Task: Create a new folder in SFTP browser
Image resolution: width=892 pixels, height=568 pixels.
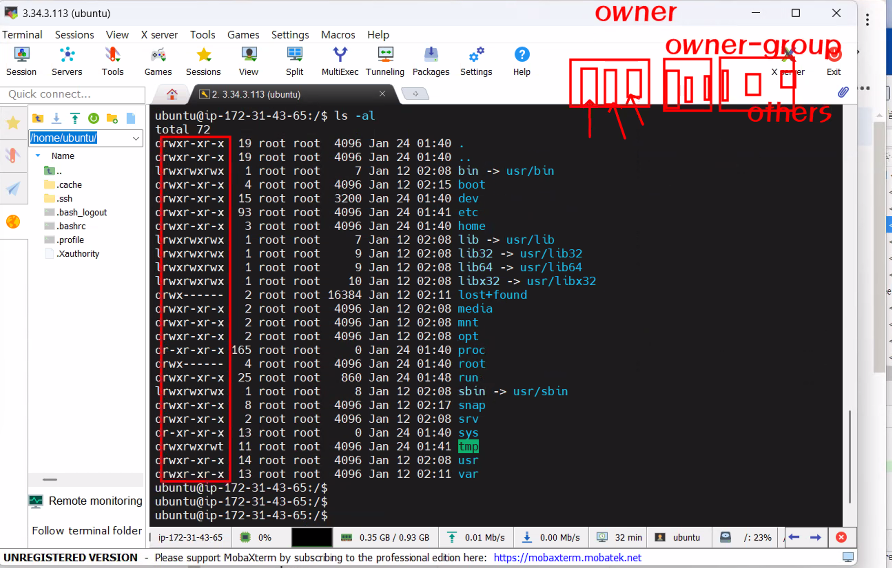Action: click(113, 118)
